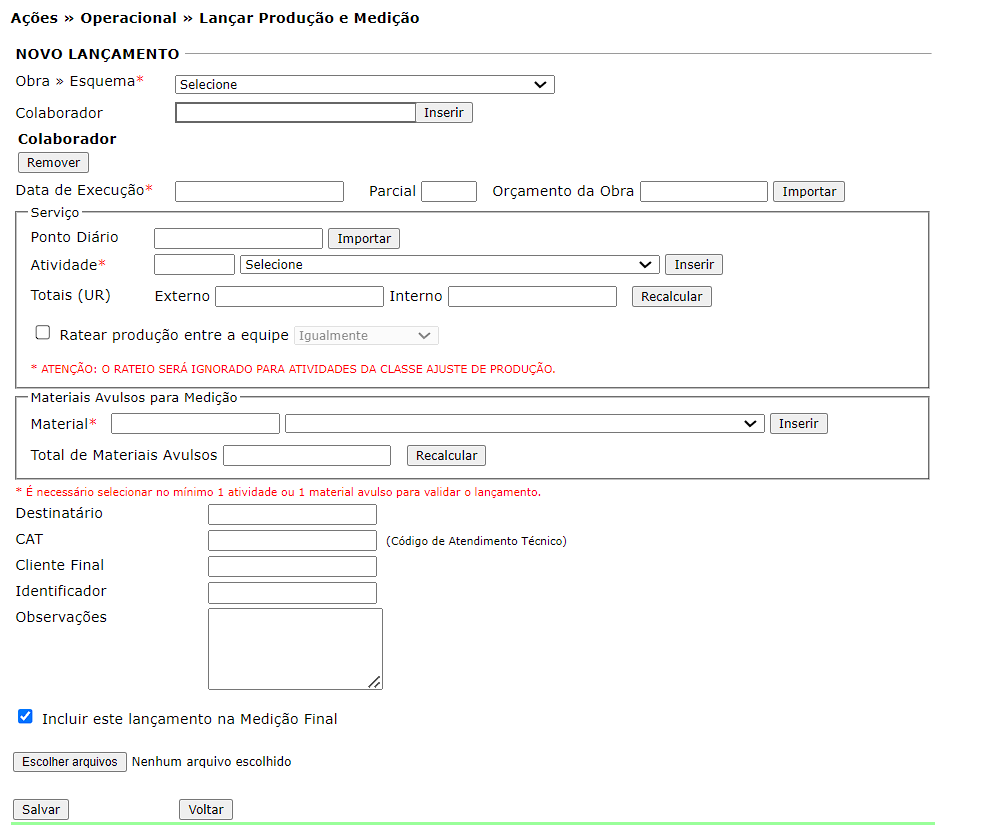
Task: Recalcular the Total de Materiais Avulsos
Action: [446, 456]
